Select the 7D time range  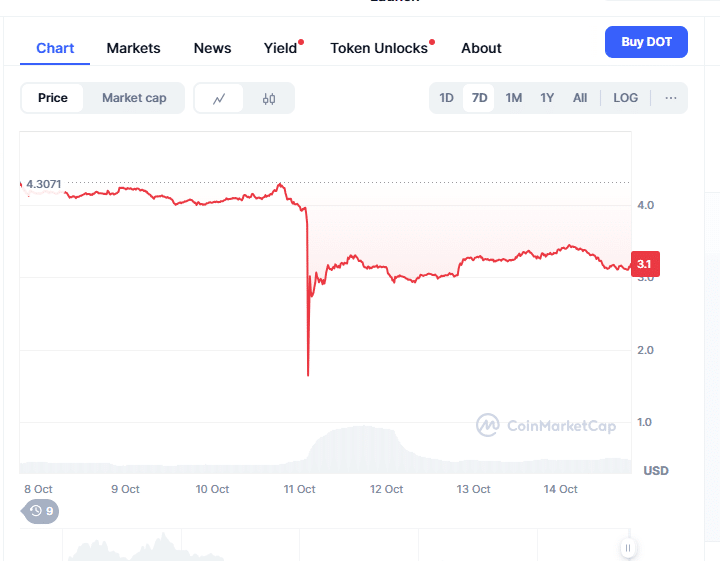(479, 98)
